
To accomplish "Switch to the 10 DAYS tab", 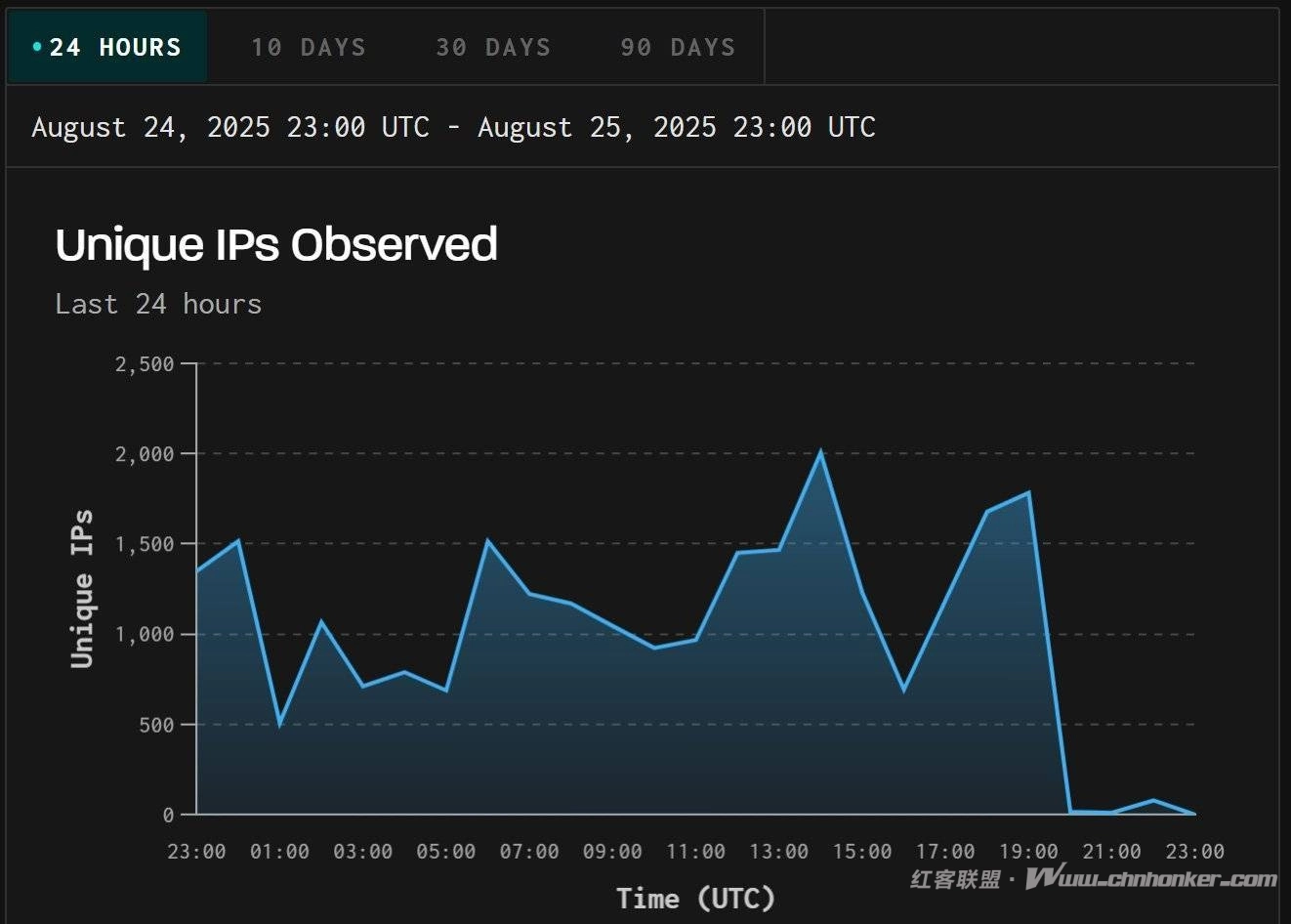I will coord(308,47).
